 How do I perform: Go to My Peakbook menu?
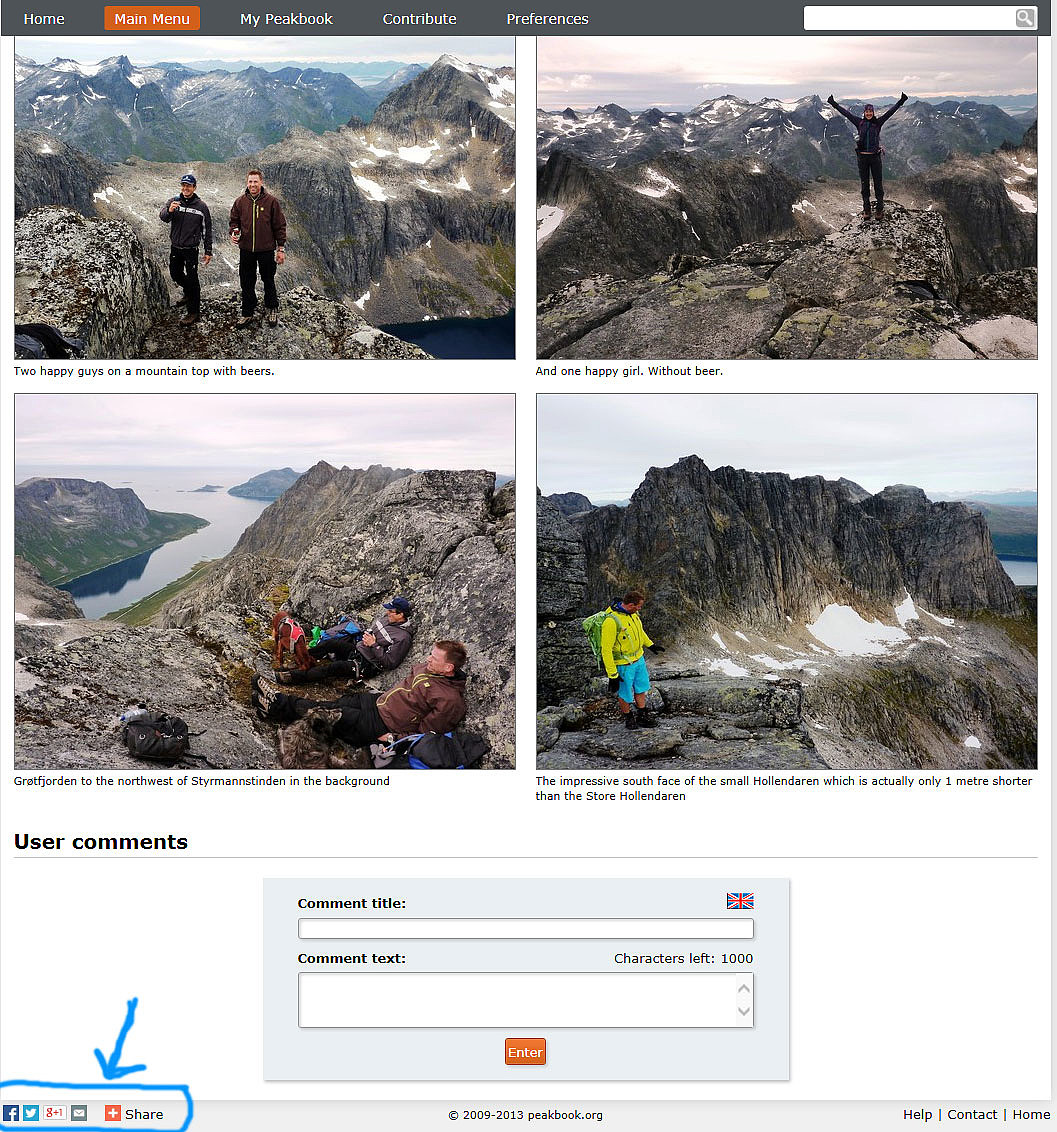coord(286,19)
